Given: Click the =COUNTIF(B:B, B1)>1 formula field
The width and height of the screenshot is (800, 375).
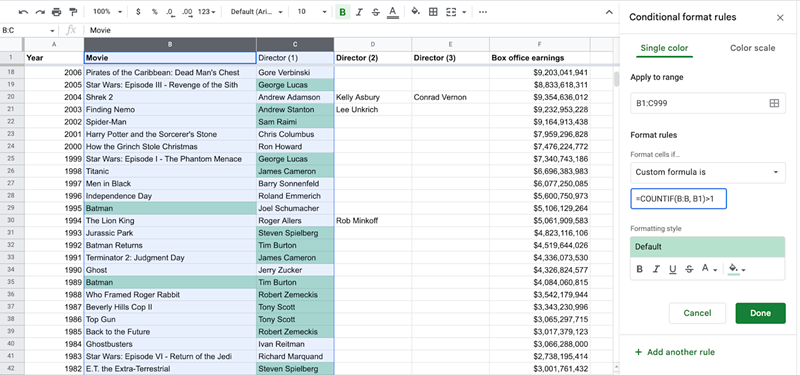Looking at the screenshot, I should click(678, 199).
